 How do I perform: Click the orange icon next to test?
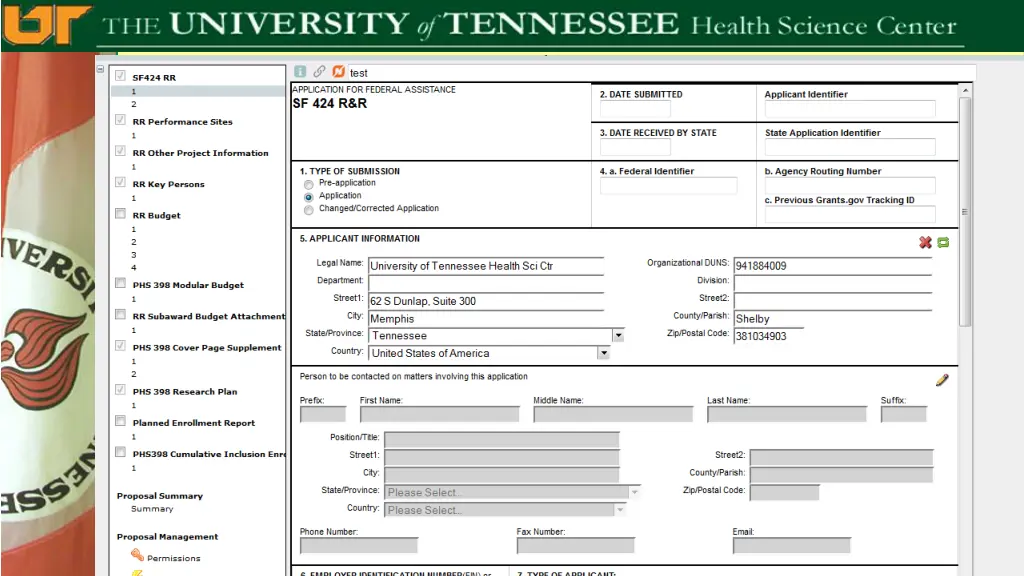[338, 71]
